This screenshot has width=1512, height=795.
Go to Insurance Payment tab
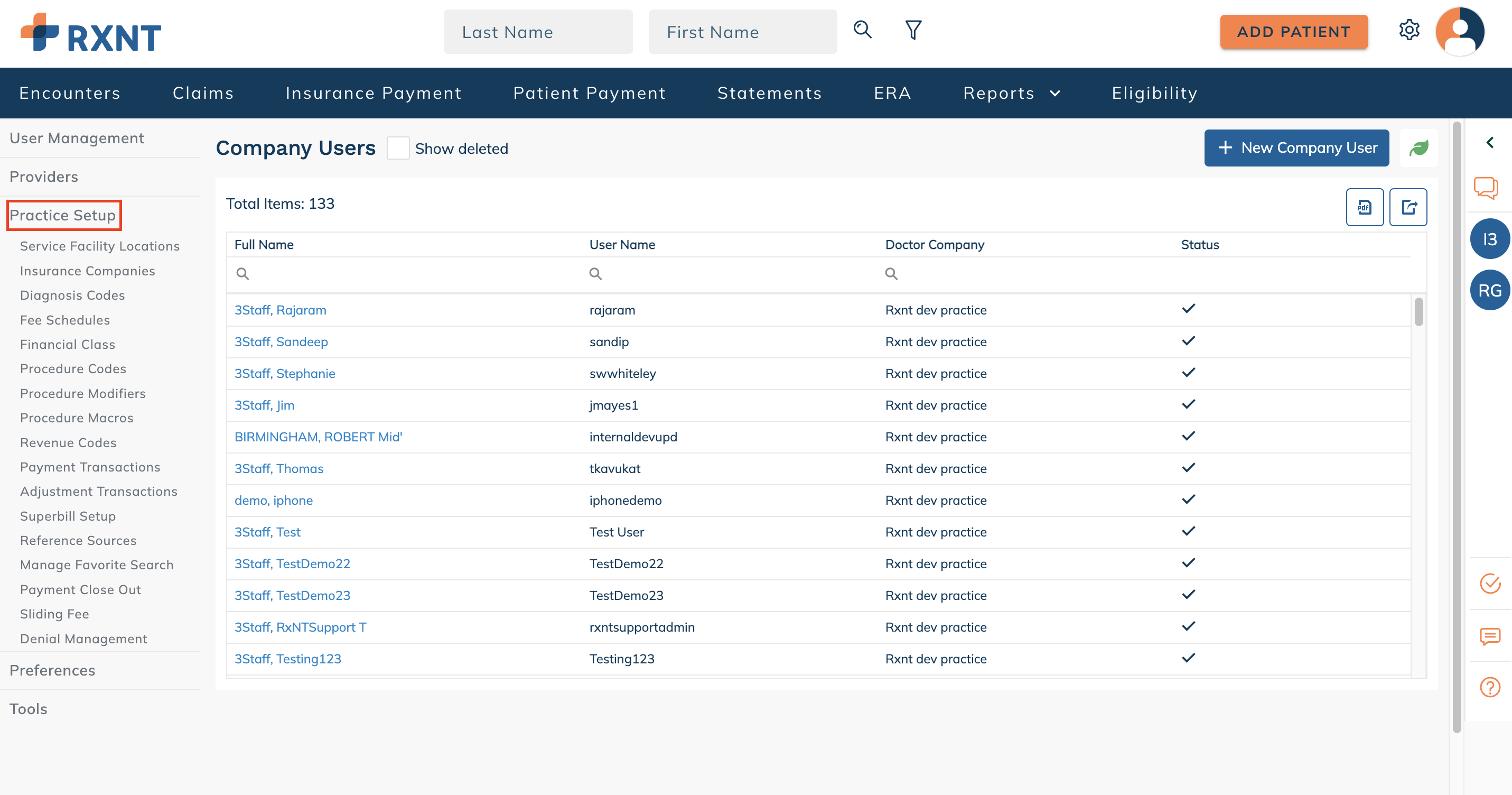click(x=374, y=93)
